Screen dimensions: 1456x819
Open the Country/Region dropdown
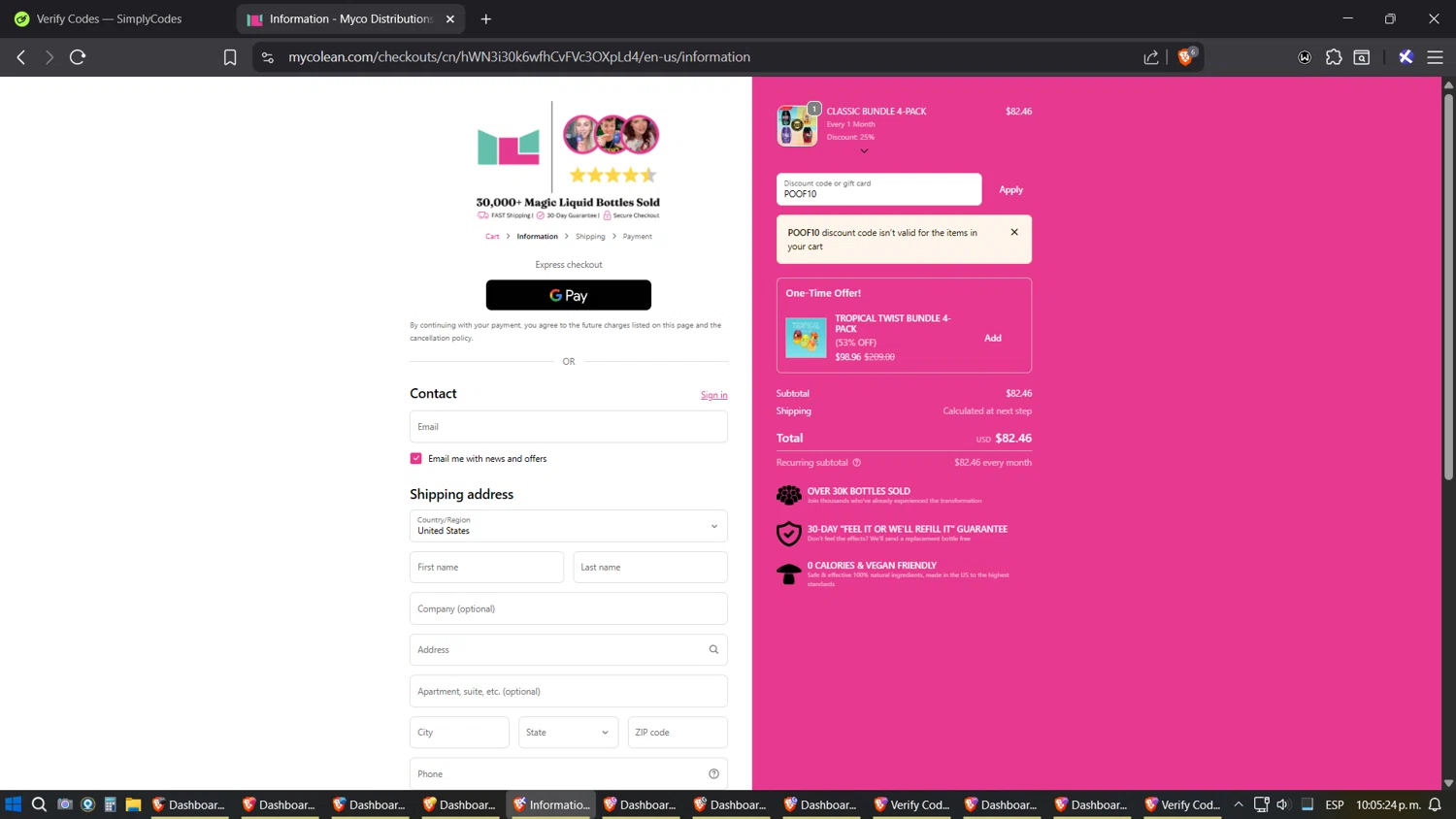coord(569,526)
